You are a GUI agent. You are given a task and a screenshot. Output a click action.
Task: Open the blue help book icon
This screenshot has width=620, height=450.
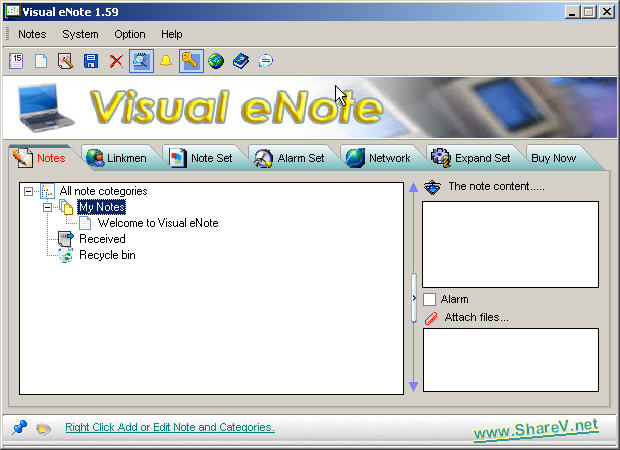point(241,61)
